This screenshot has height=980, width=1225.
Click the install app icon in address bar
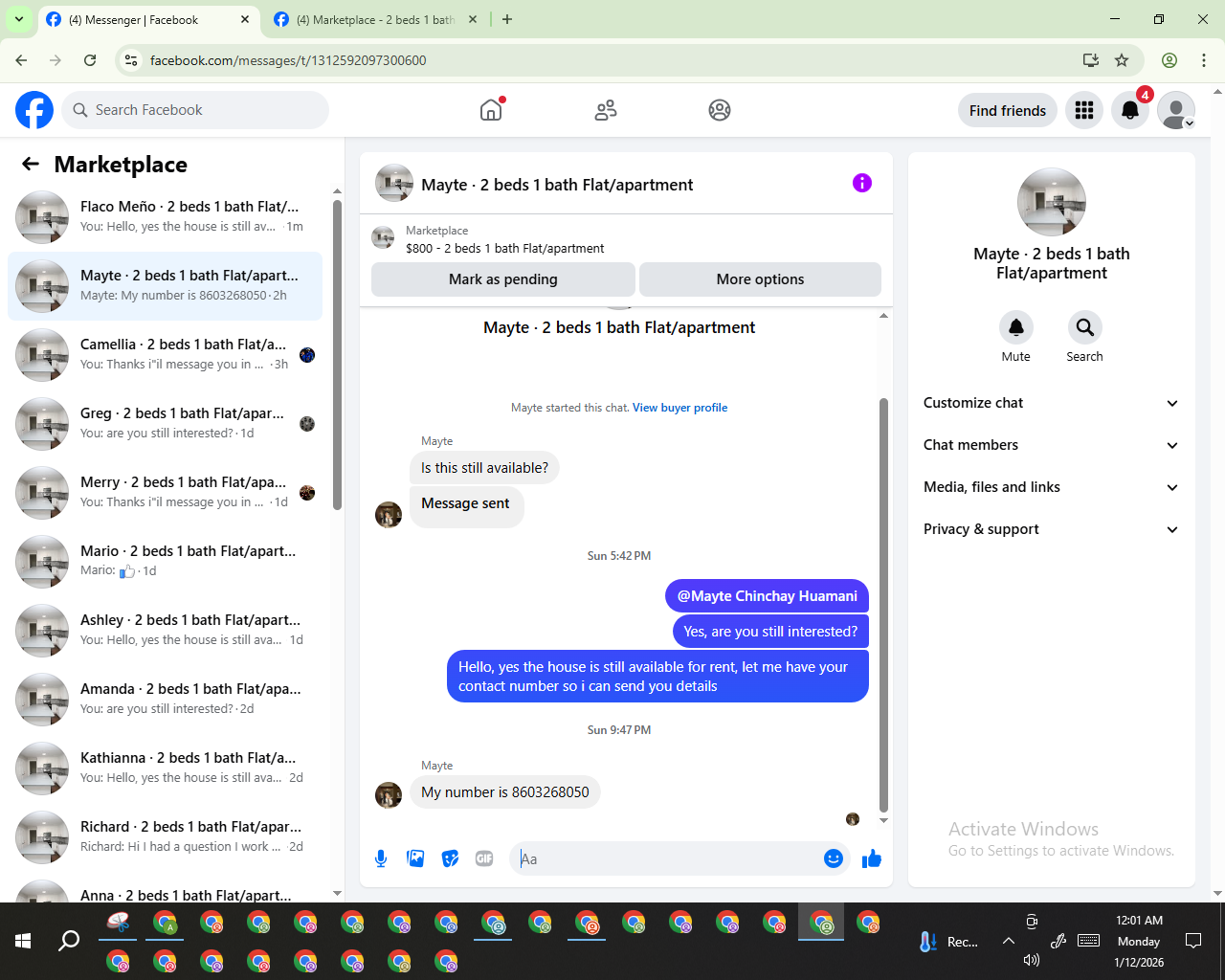(x=1090, y=60)
